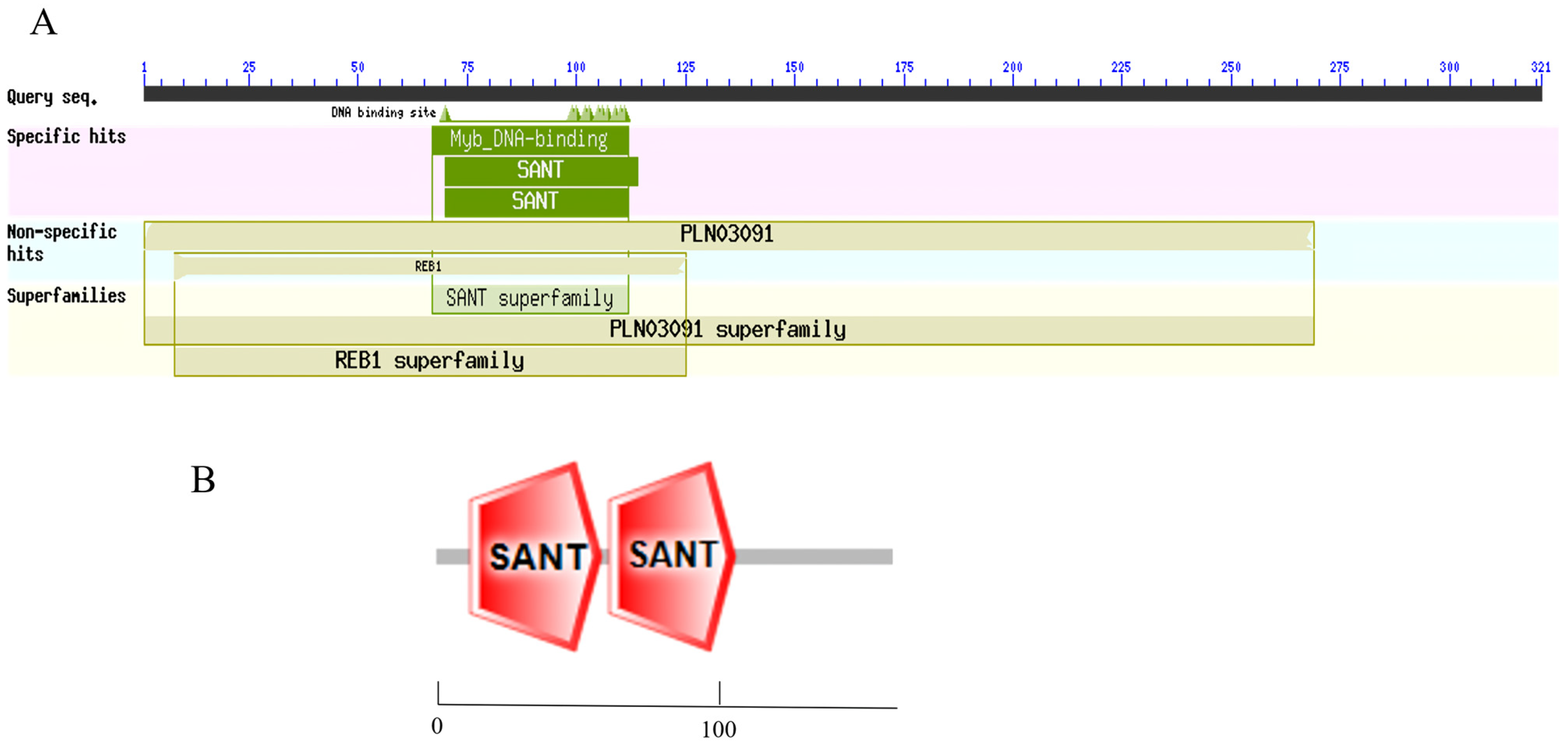Viewport: 1568px width, 748px height.
Task: Click the Specific hits row label
Action: 66,136
